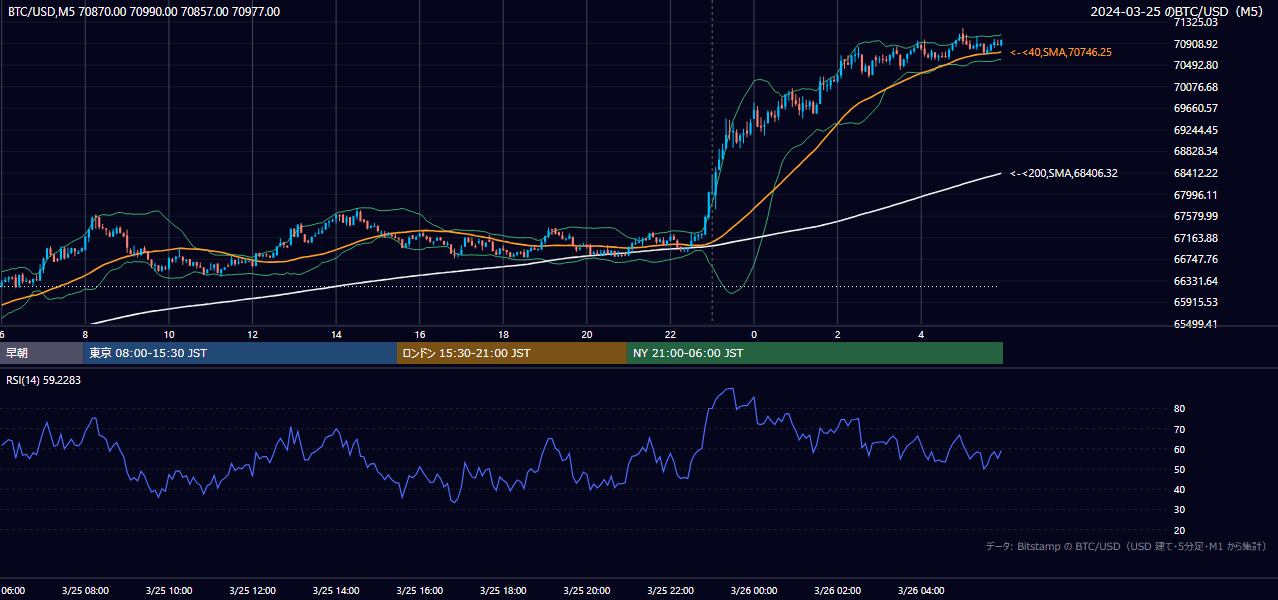
Task: Click the 3/25 10:00 bottom time label
Action: (168, 591)
